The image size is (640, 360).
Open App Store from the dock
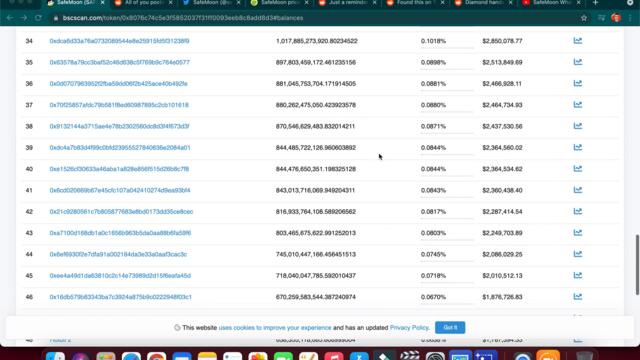[359, 356]
